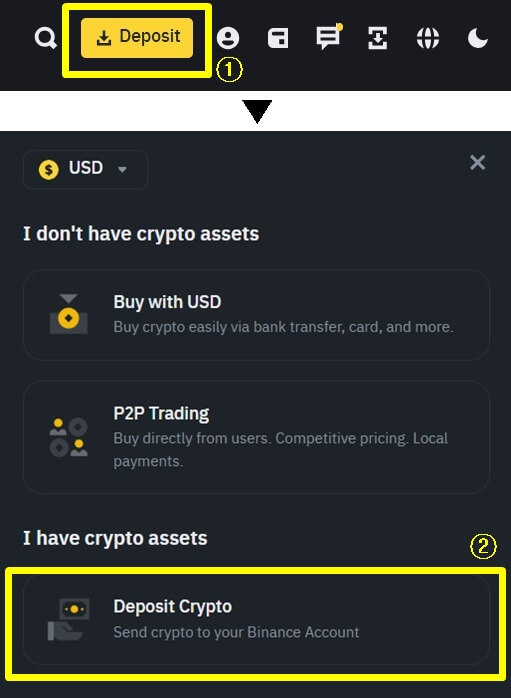Click the download app icon

click(377, 38)
